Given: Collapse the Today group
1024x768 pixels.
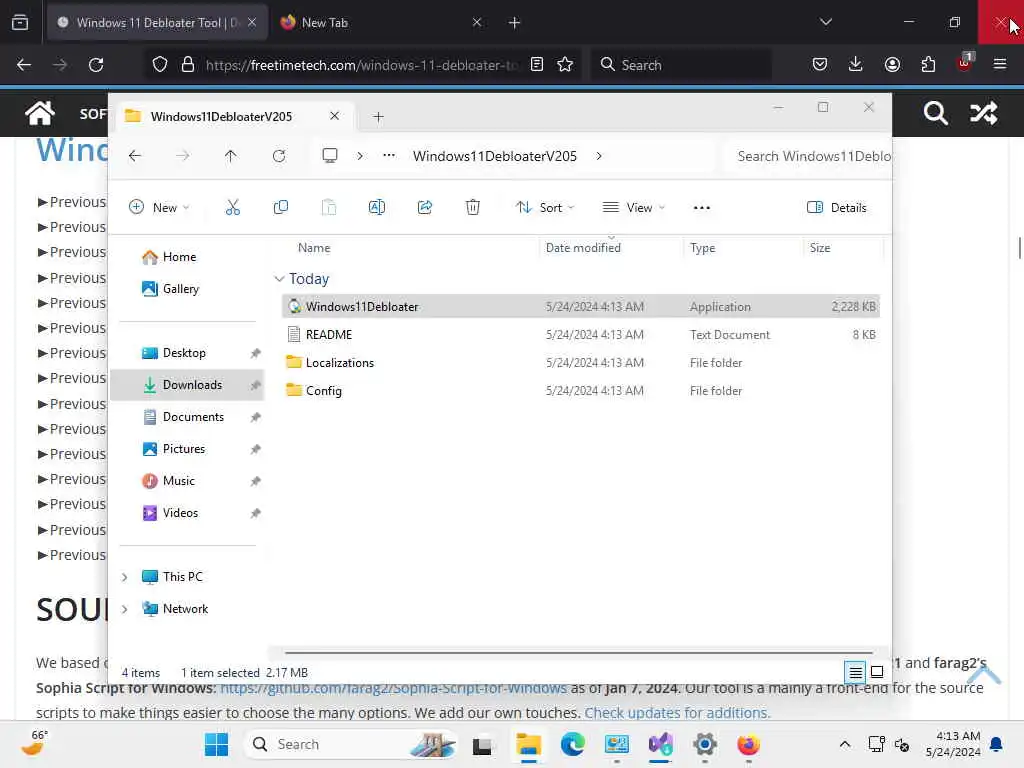Looking at the screenshot, I should tap(280, 279).
